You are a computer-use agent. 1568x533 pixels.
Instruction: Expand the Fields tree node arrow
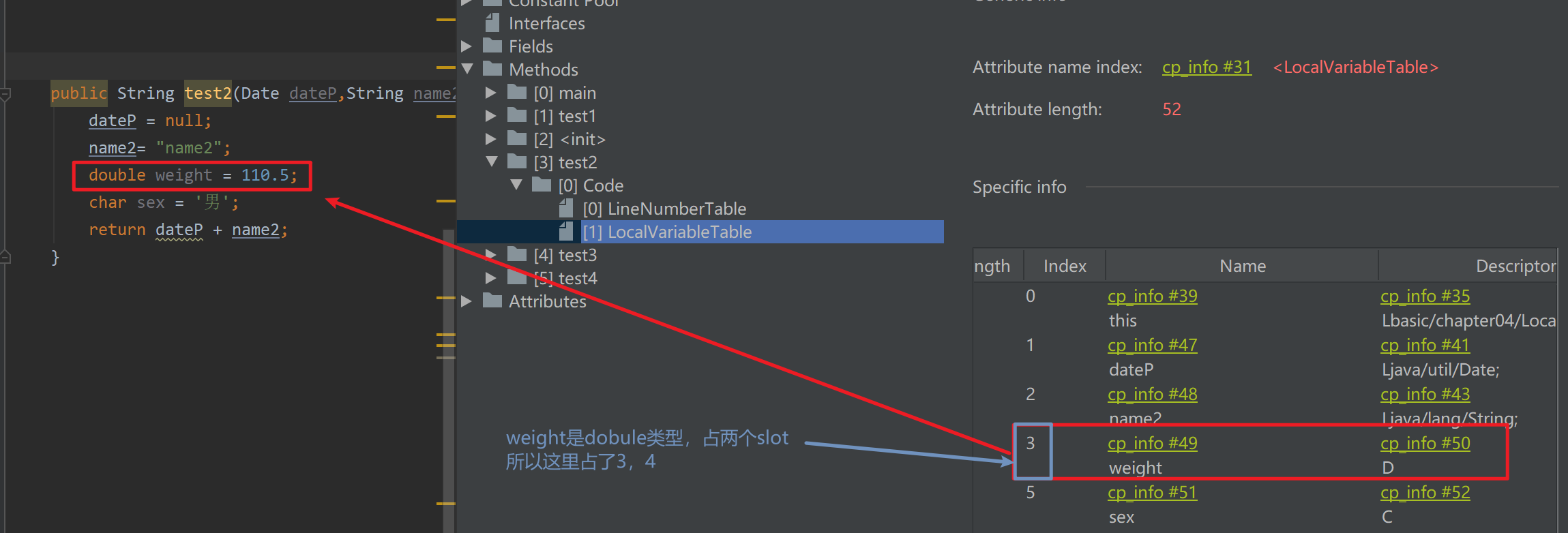(x=467, y=46)
